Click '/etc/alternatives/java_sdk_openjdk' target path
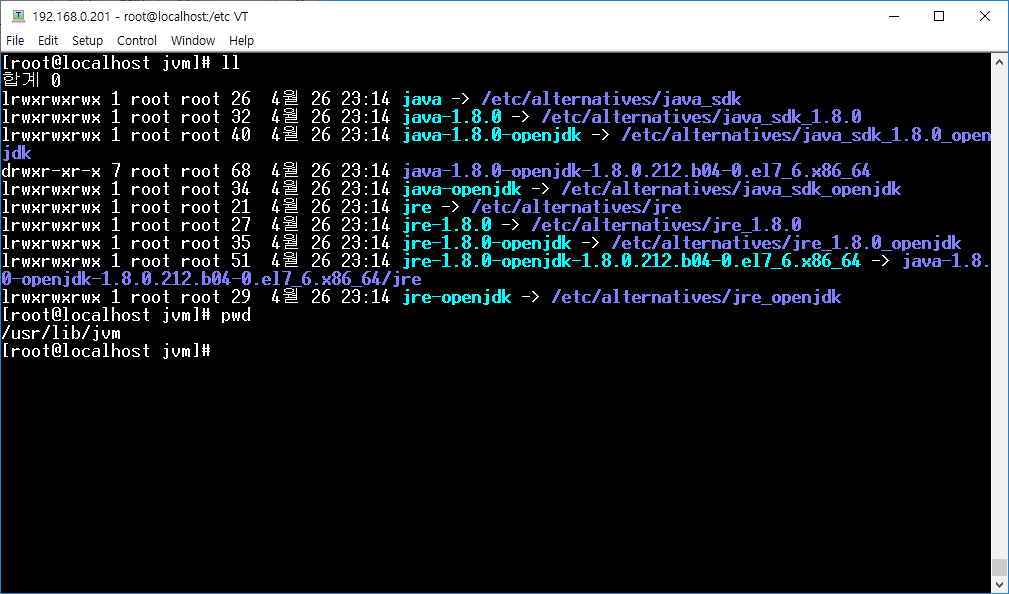The height and width of the screenshot is (594, 1009). tap(731, 189)
